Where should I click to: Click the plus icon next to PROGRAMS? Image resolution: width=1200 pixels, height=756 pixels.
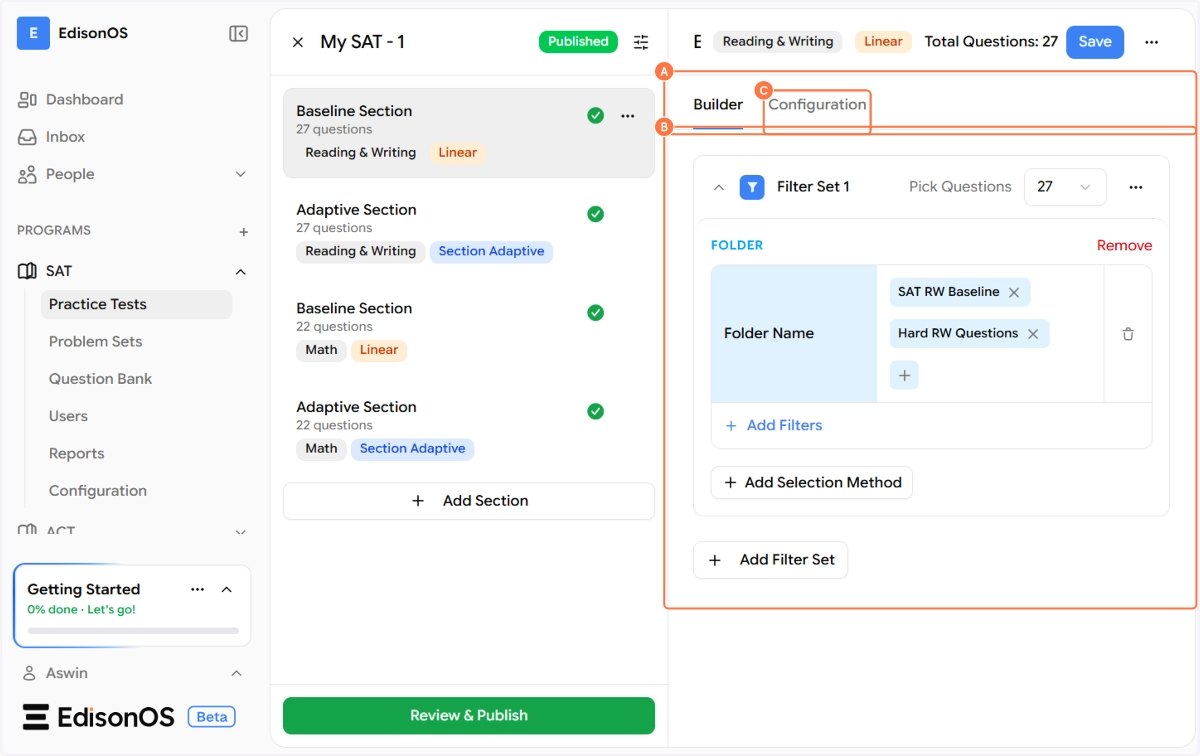point(243,231)
